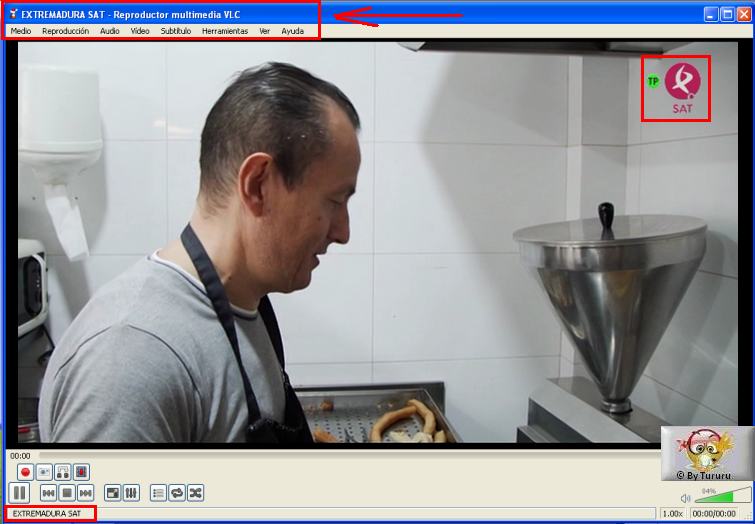This screenshot has height=524, width=755.
Task: Toggle the loop/repeat mode button
Action: pyautogui.click(x=177, y=493)
